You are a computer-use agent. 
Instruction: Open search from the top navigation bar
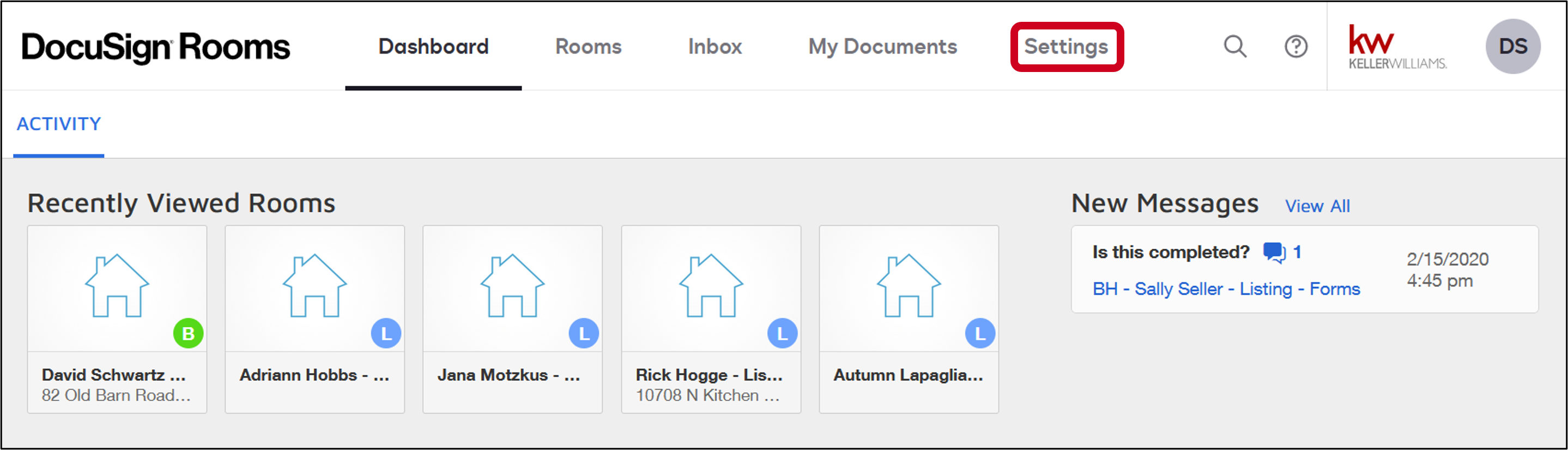pos(1234,46)
